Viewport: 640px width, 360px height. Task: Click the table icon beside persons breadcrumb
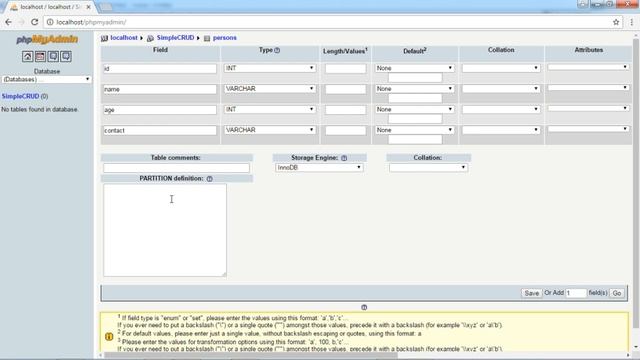coord(207,38)
